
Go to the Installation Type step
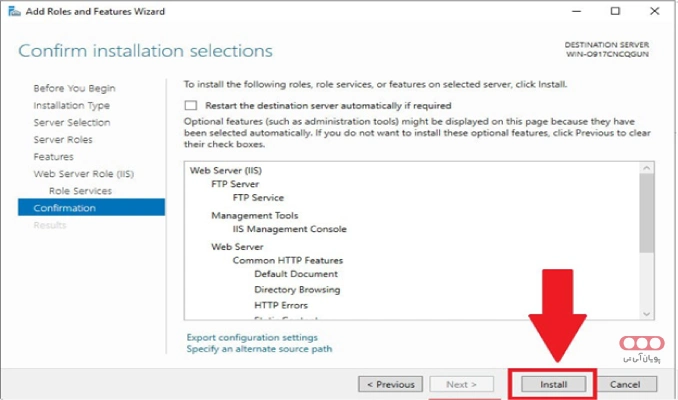(x=71, y=105)
